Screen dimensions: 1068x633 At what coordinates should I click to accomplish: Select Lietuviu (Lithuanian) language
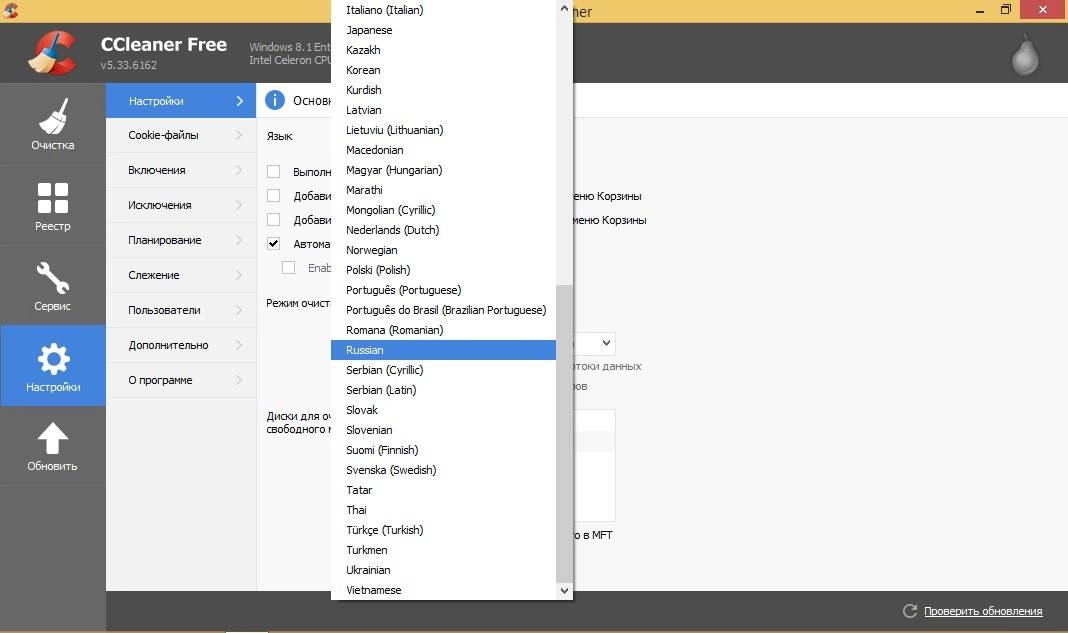click(443, 130)
